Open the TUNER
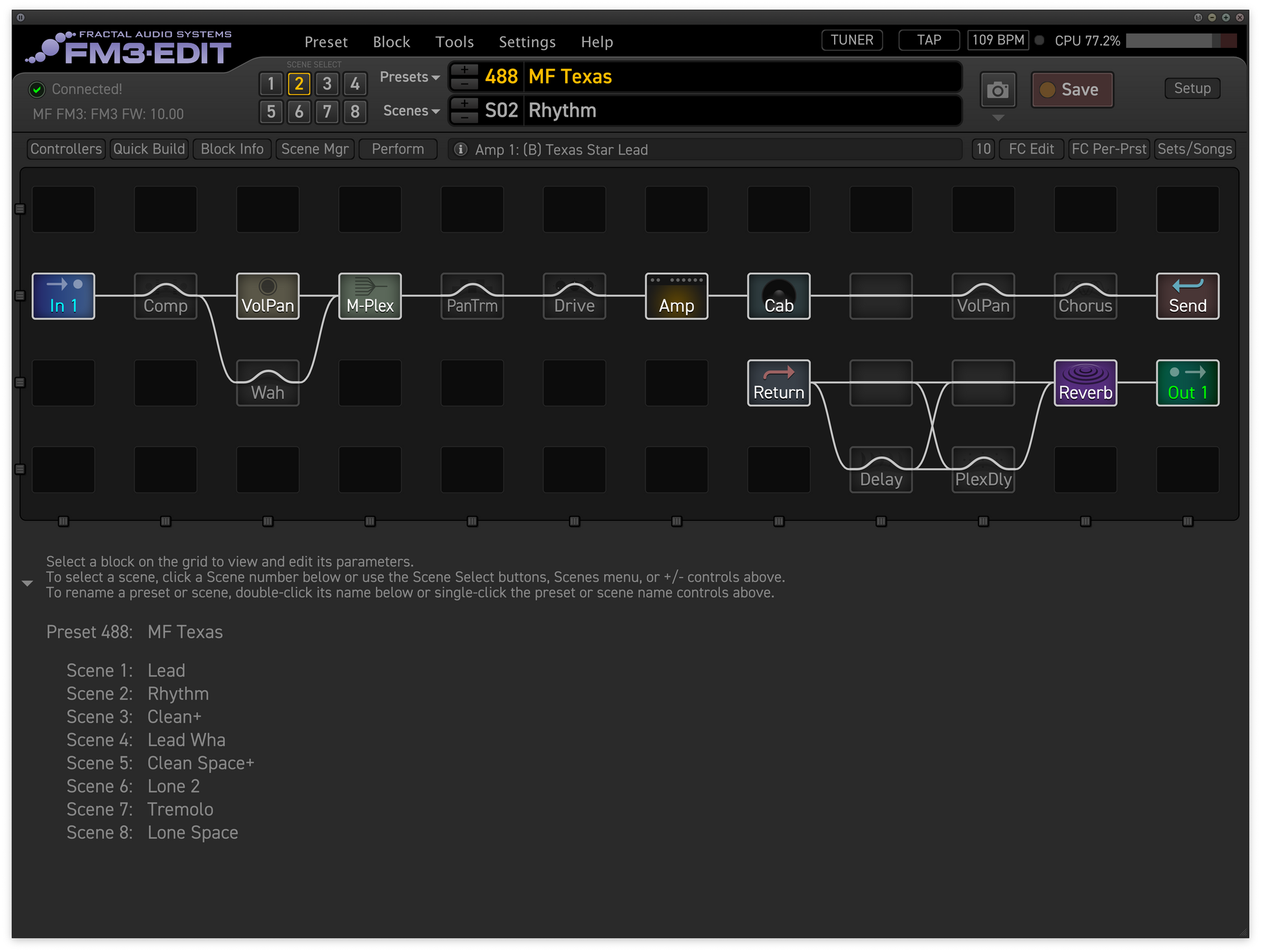1261x952 pixels. pyautogui.click(x=851, y=40)
